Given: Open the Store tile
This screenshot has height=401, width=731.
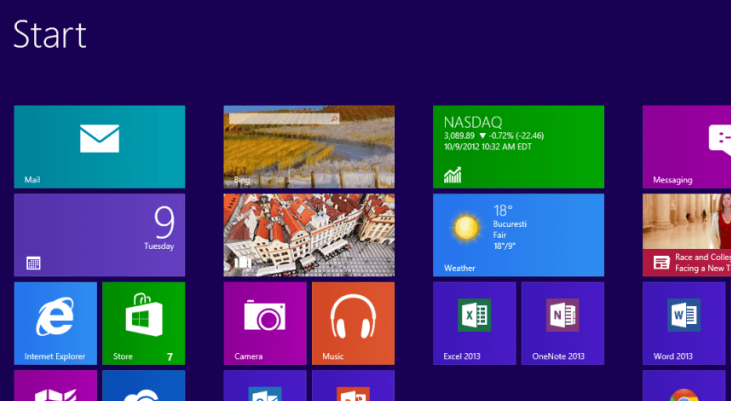Looking at the screenshot, I should [144, 323].
